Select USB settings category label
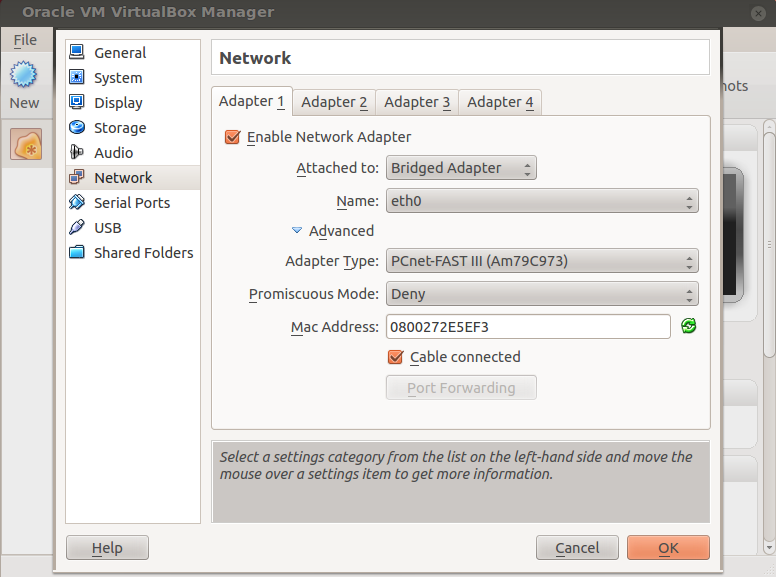Image resolution: width=776 pixels, height=577 pixels. pyautogui.click(x=108, y=228)
